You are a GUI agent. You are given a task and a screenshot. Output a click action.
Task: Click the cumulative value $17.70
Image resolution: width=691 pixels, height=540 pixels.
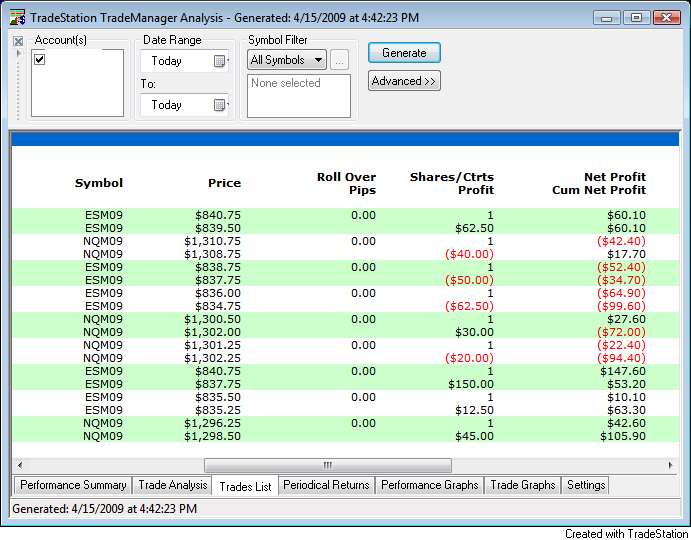click(626, 254)
